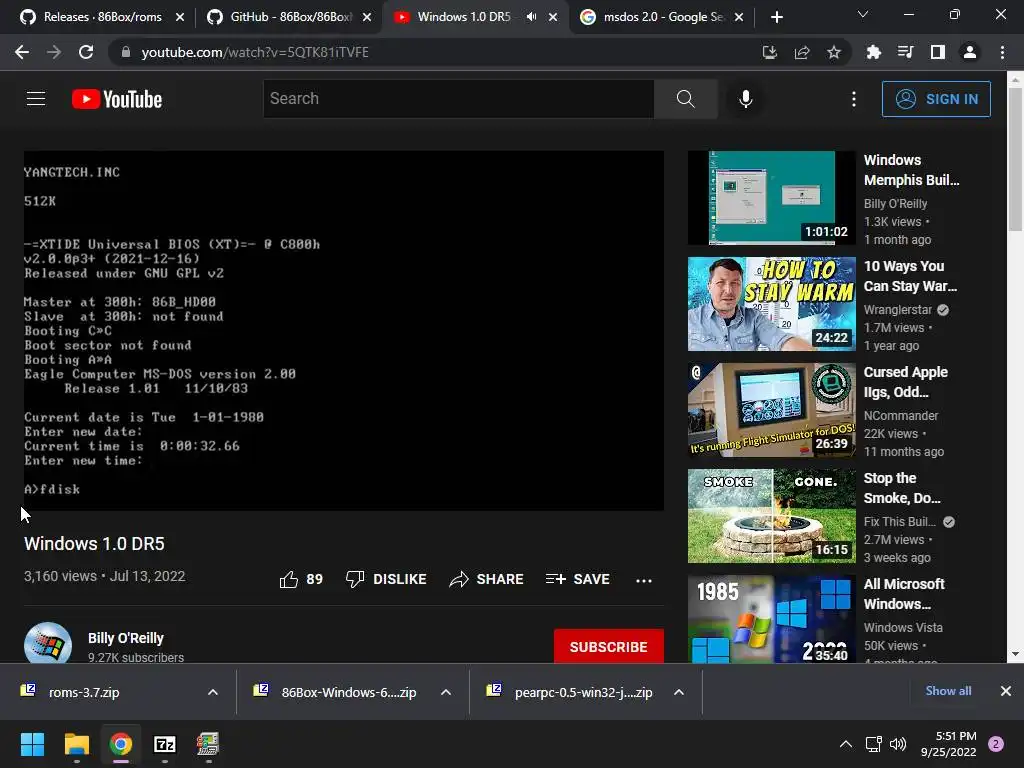Reload the YouTube page
Viewport: 1024px width, 768px height.
click(x=86, y=52)
